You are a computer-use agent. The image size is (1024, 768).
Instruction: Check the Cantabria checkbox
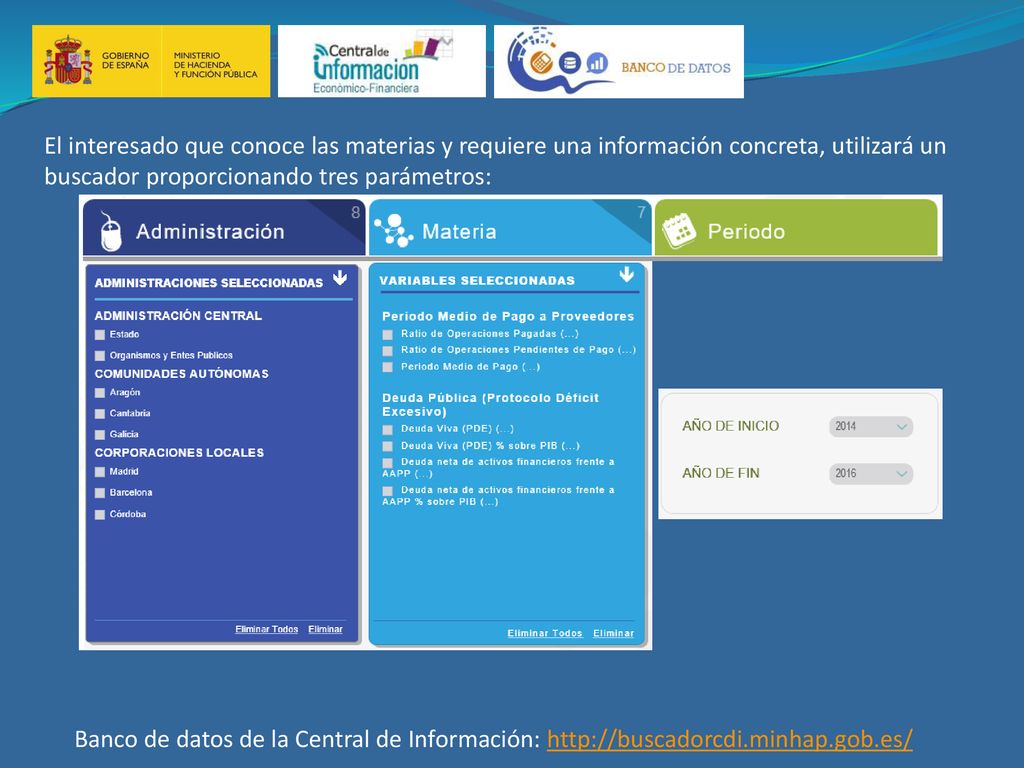click(x=100, y=414)
